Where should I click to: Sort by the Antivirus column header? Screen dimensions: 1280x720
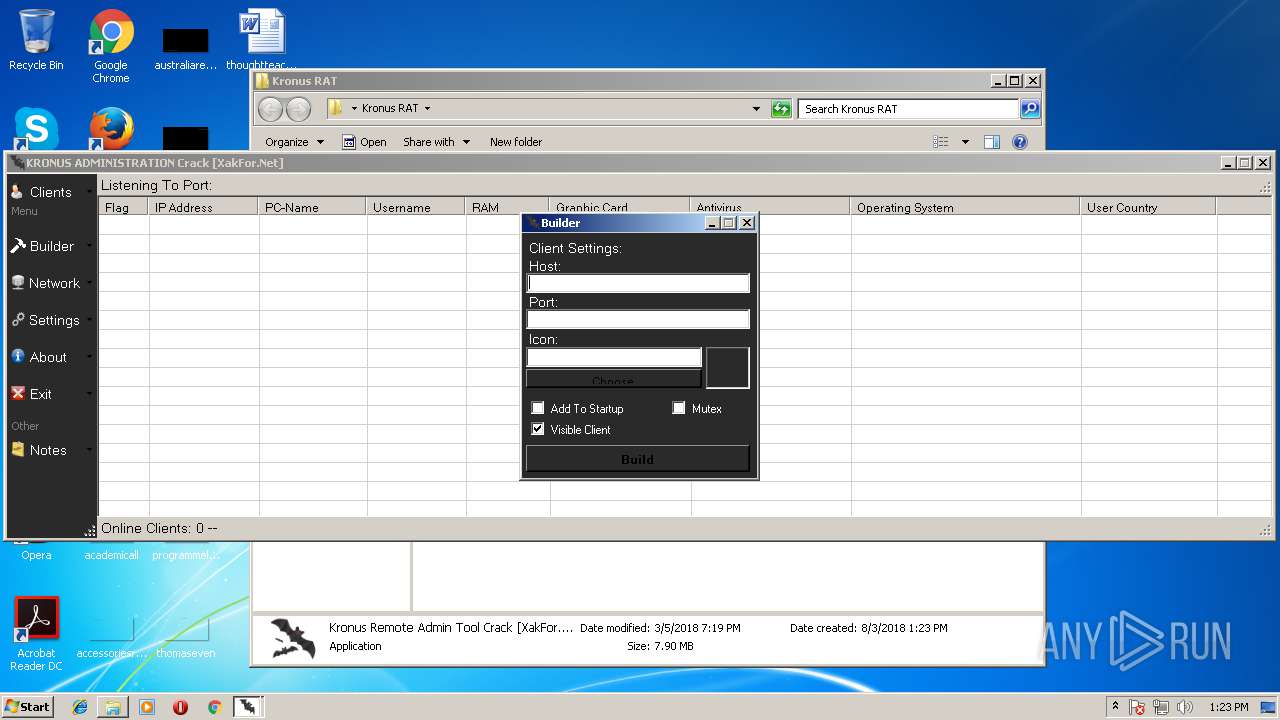(x=770, y=207)
